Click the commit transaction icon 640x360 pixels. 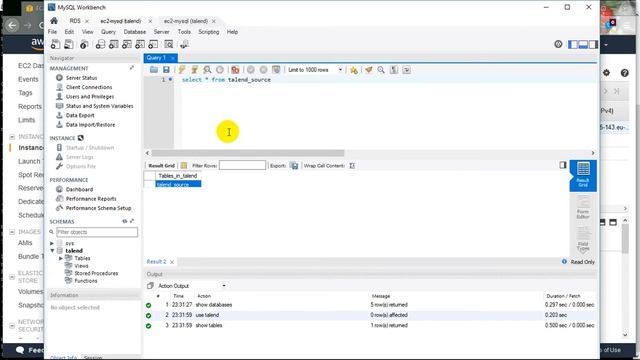(x=251, y=70)
